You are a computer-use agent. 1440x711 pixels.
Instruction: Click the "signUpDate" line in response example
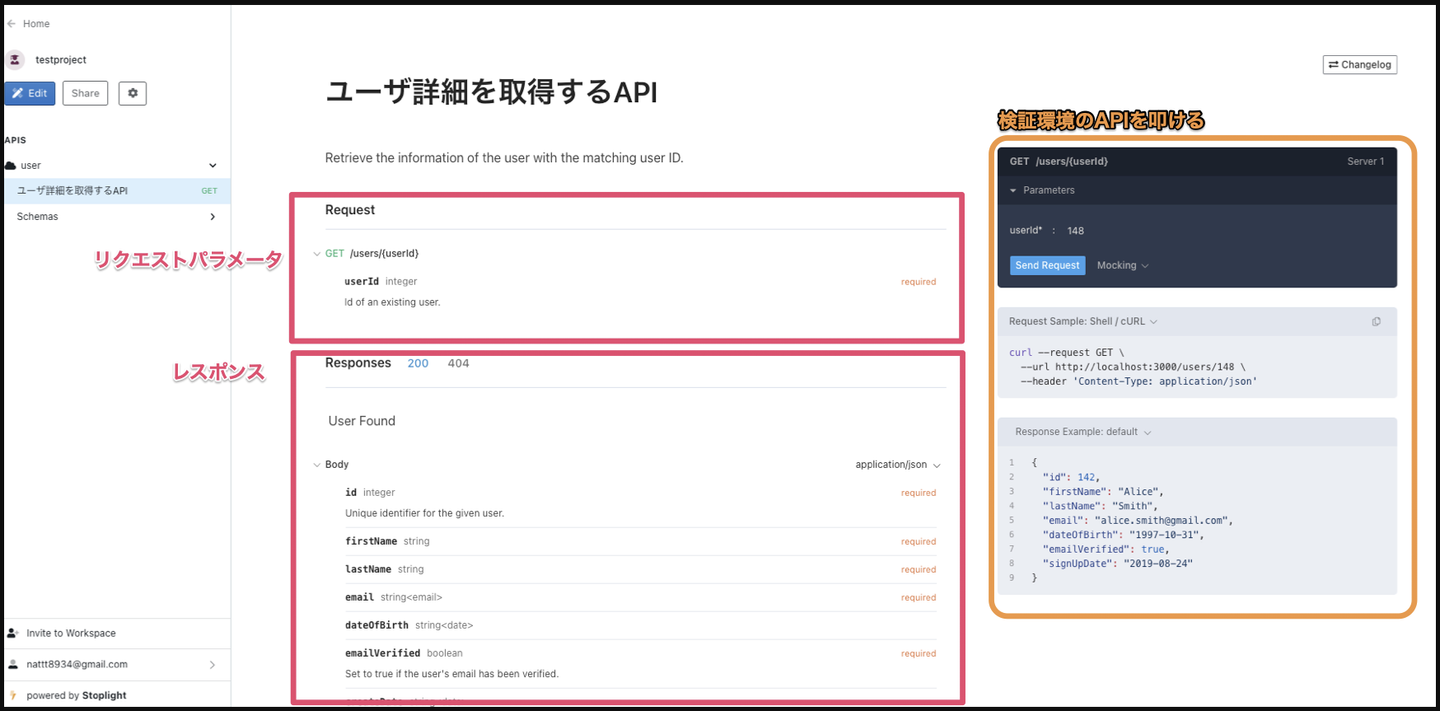[1118, 563]
